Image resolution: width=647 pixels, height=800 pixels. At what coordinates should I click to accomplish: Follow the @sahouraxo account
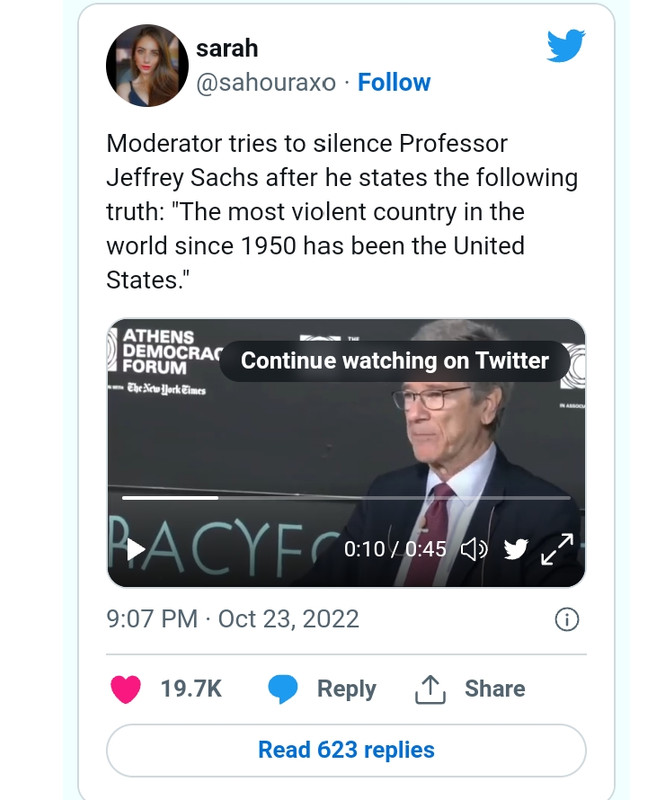pyautogui.click(x=394, y=83)
